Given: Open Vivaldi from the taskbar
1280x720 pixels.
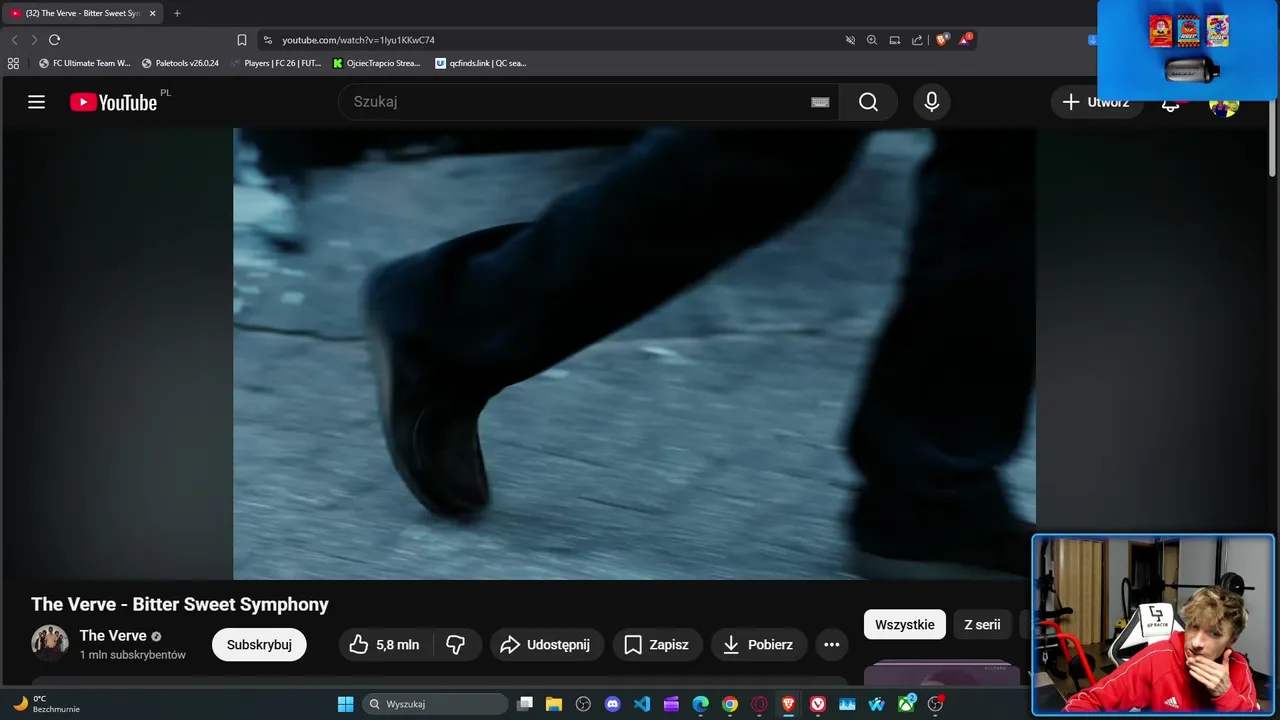Looking at the screenshot, I should (x=818, y=704).
